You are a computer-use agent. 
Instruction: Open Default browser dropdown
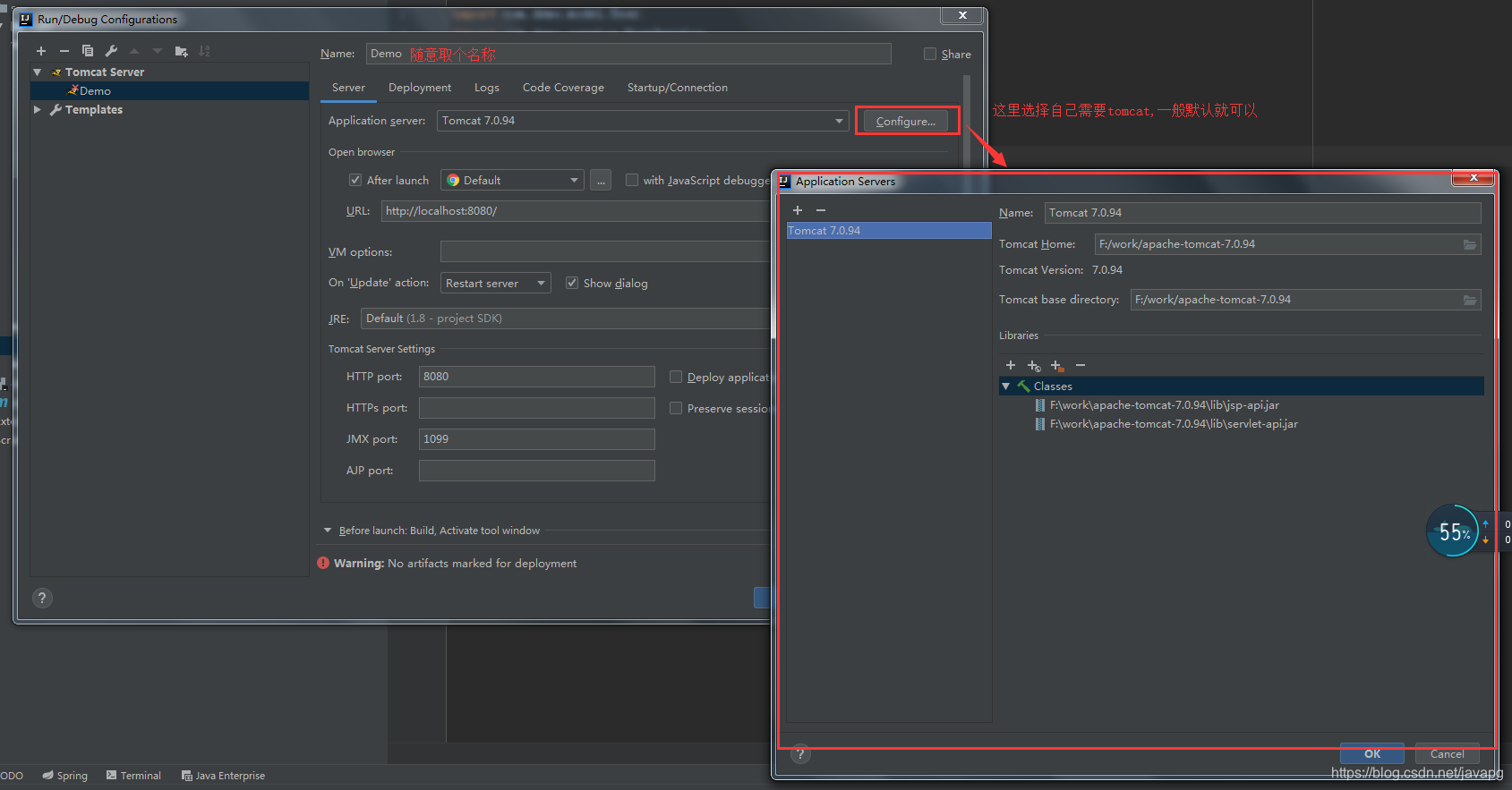pyautogui.click(x=512, y=180)
